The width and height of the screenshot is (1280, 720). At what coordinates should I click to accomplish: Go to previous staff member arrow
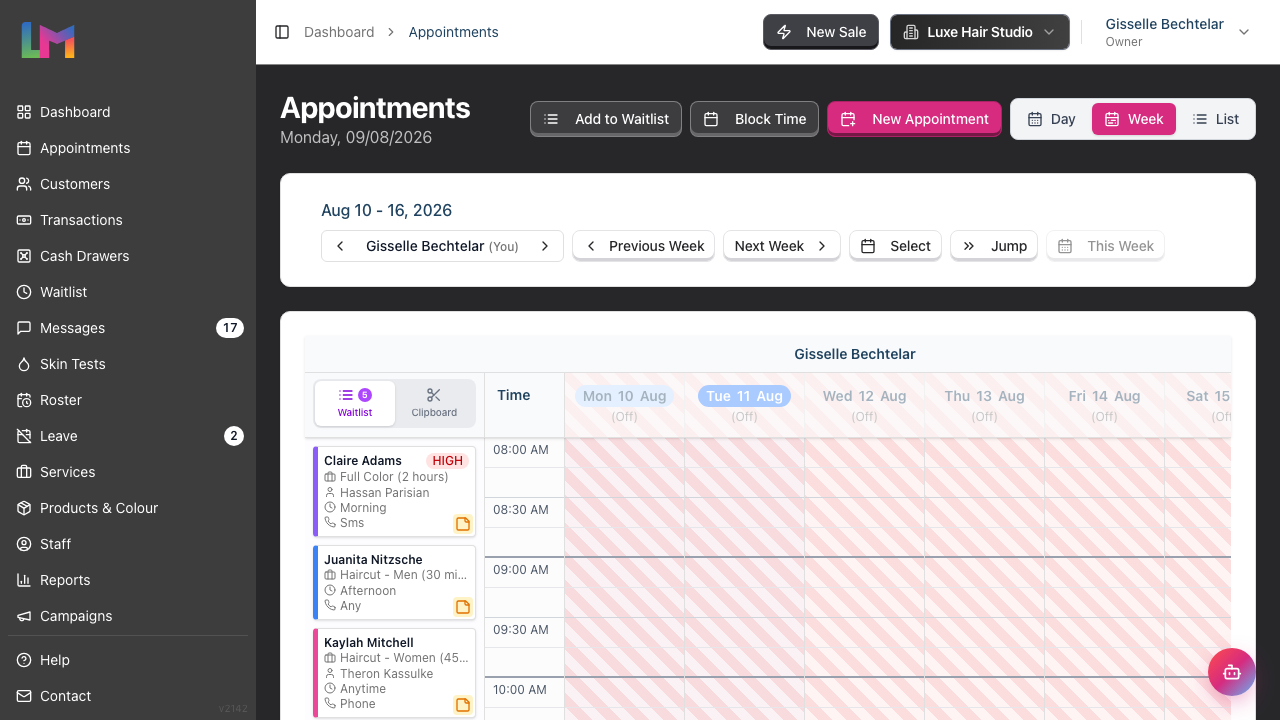(340, 246)
